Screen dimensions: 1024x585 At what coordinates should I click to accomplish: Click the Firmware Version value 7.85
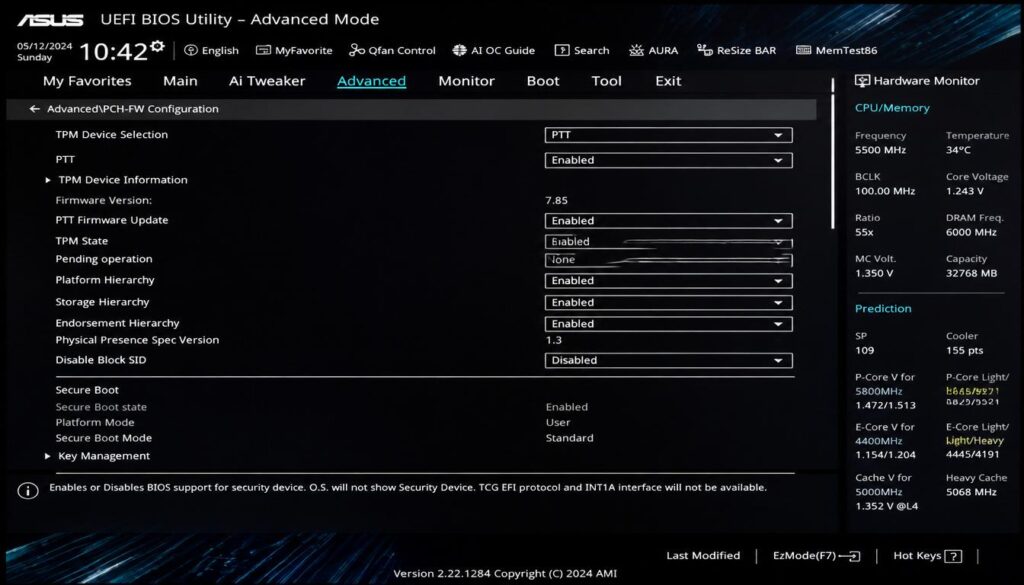click(x=556, y=200)
